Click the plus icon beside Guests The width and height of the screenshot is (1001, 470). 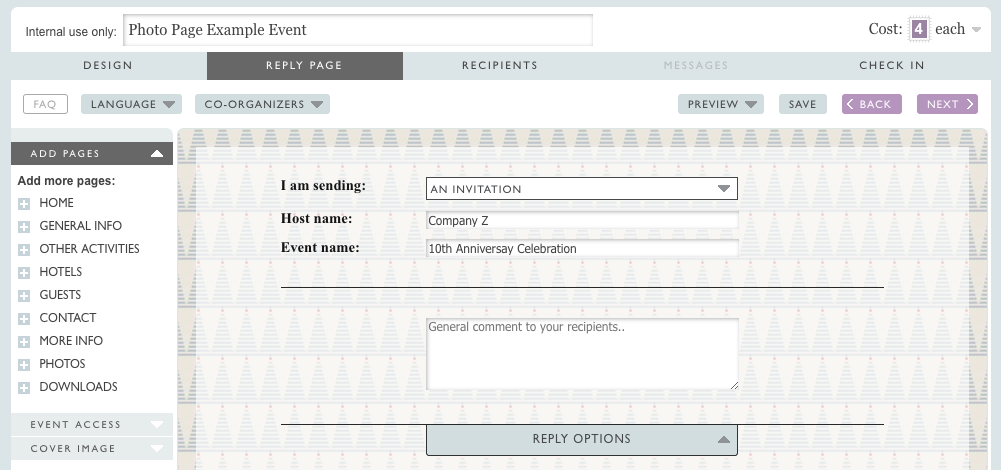[x=24, y=296]
